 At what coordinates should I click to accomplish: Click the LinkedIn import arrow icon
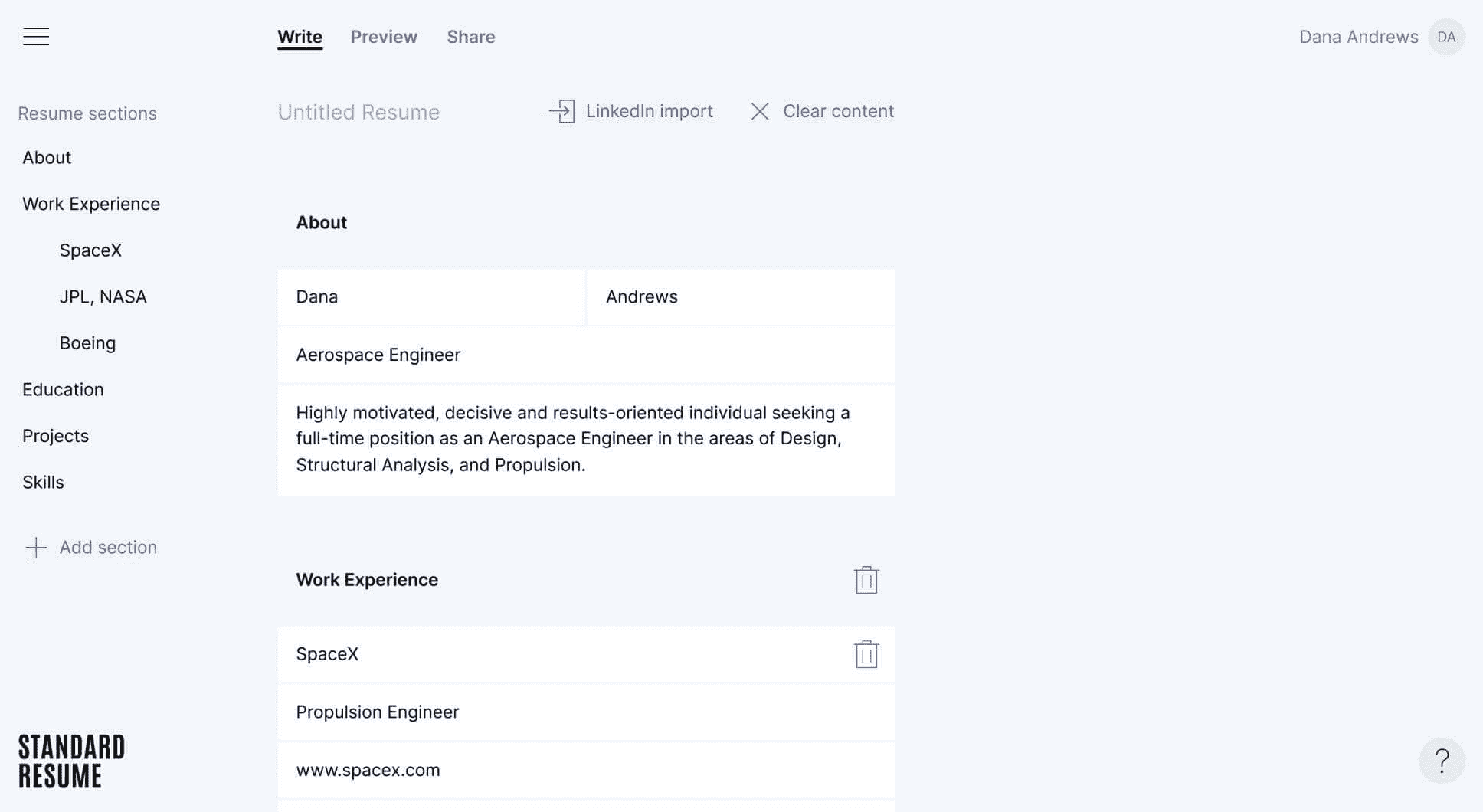point(561,111)
